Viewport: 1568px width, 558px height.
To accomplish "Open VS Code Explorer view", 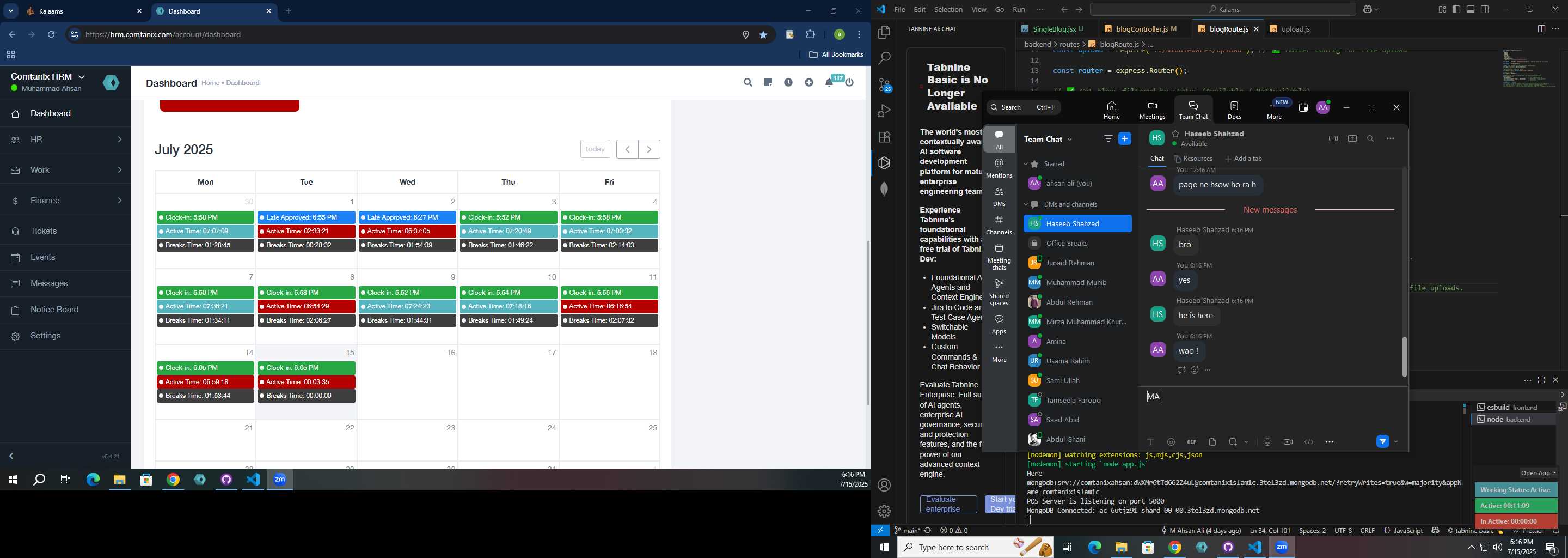I will pyautogui.click(x=884, y=32).
